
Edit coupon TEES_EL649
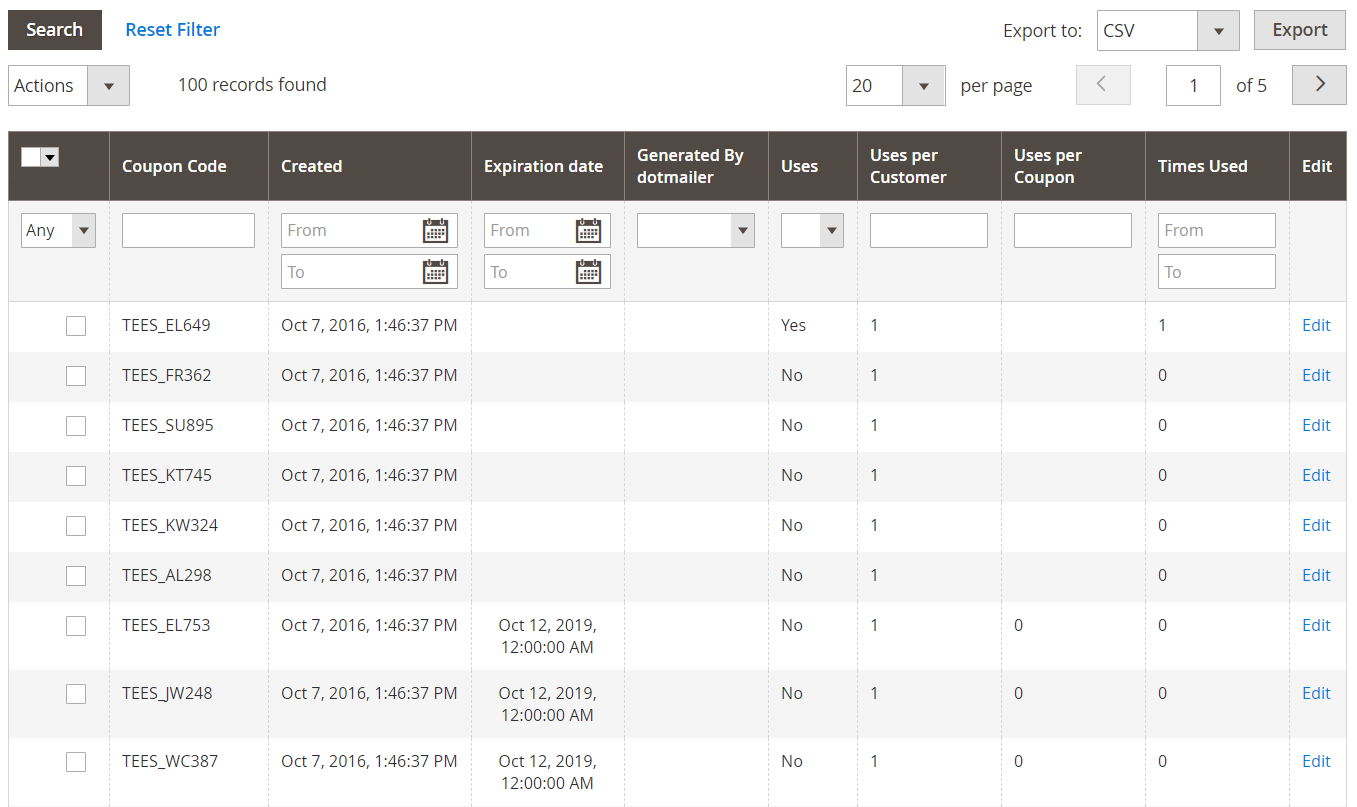(x=1316, y=326)
